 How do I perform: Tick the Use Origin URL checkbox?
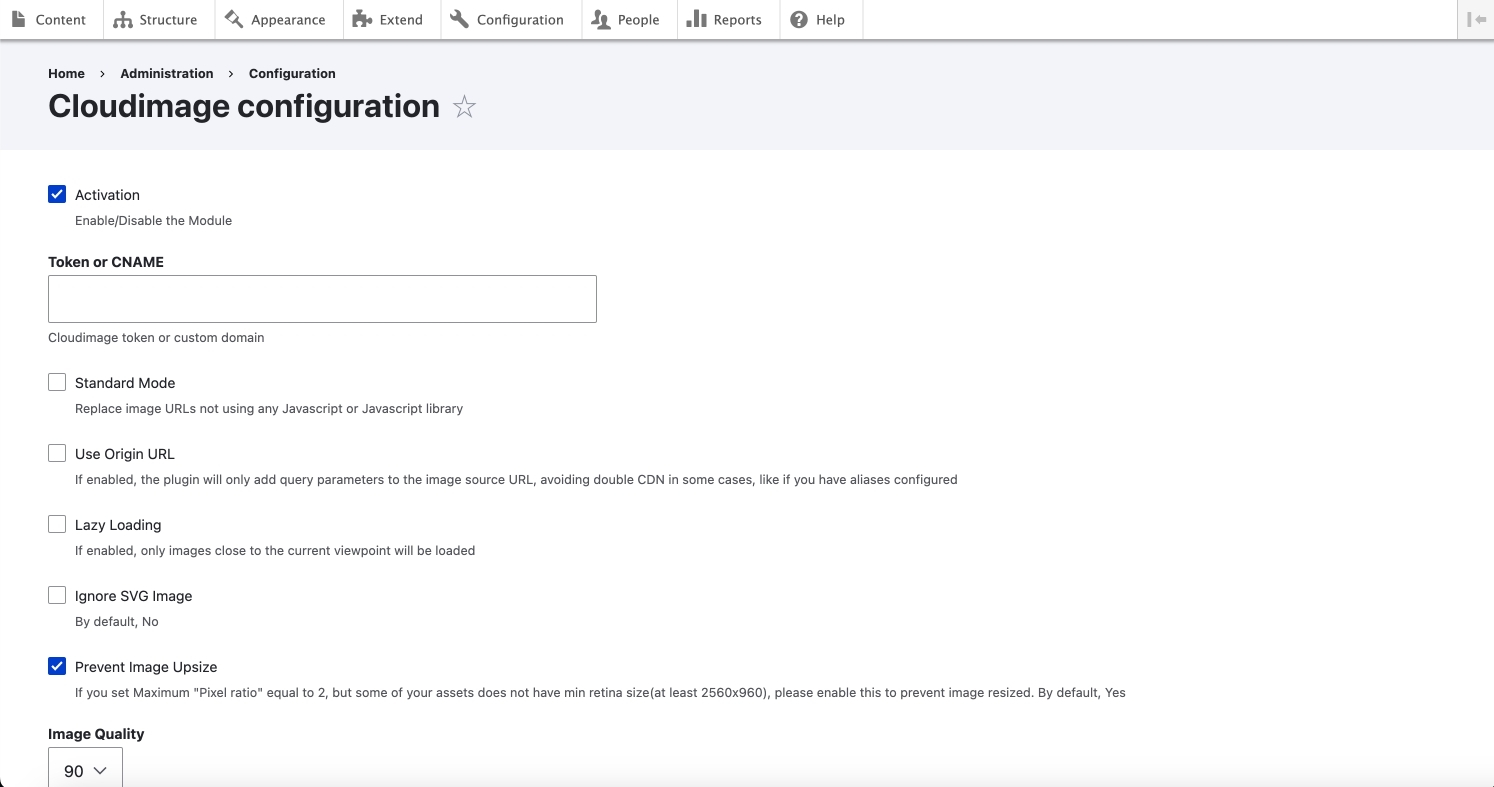tap(57, 453)
